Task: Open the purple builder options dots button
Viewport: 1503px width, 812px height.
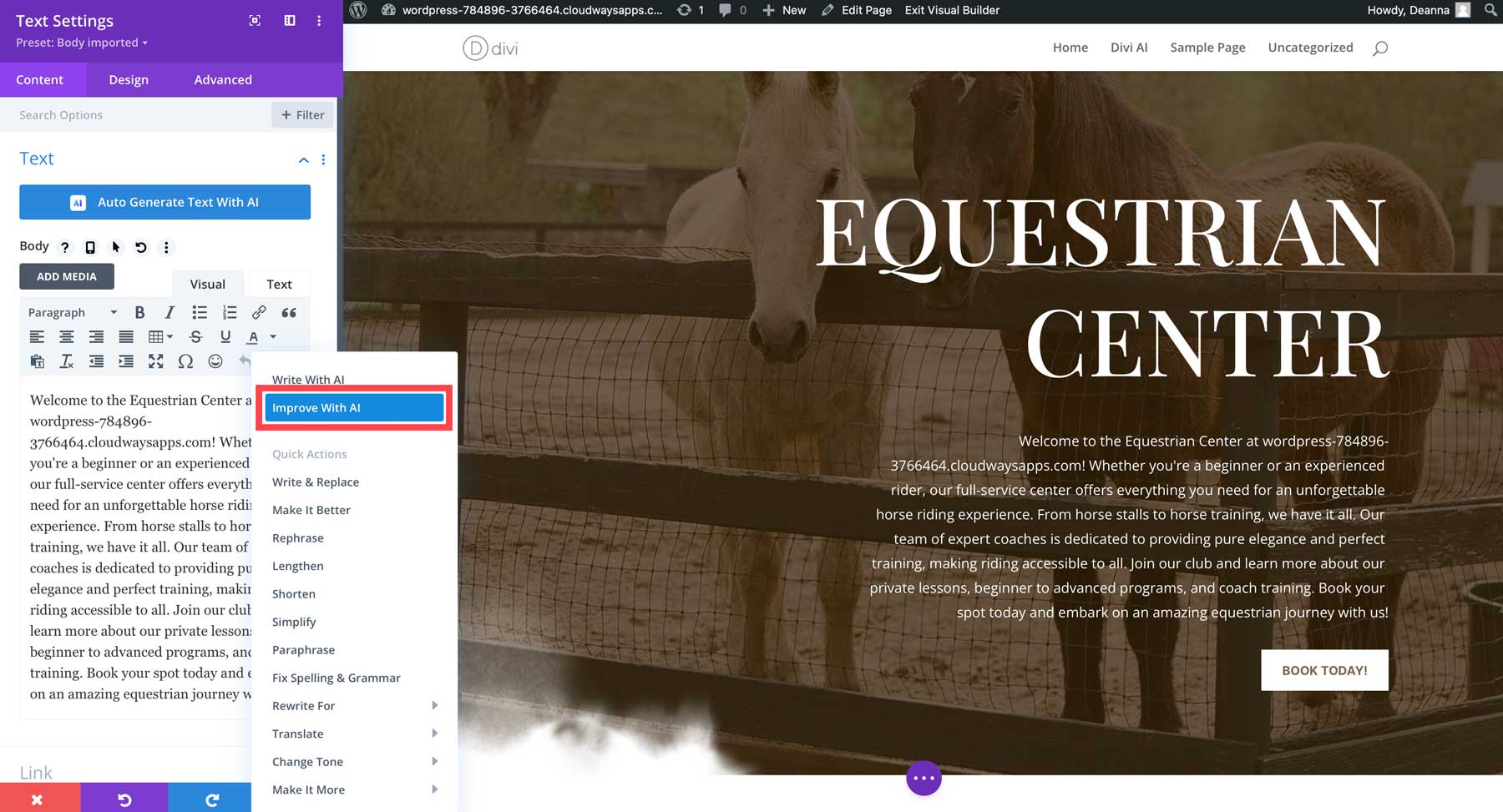Action: (924, 778)
